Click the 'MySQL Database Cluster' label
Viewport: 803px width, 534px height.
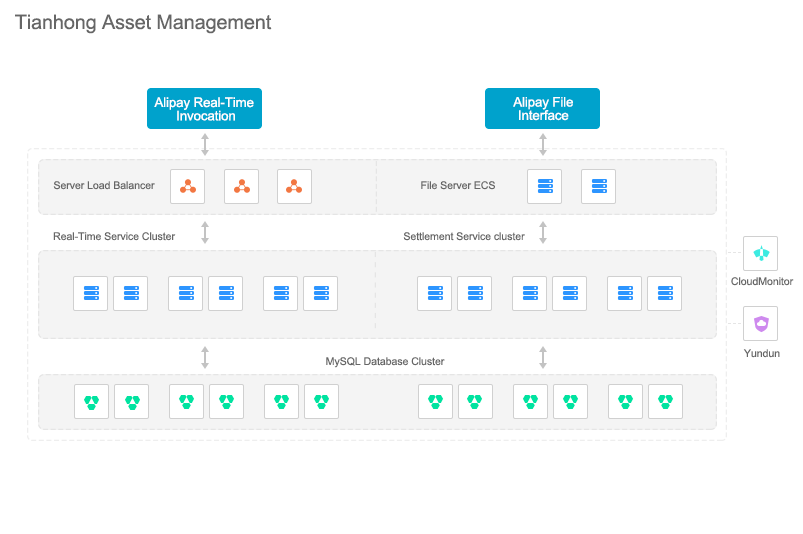[385, 361]
